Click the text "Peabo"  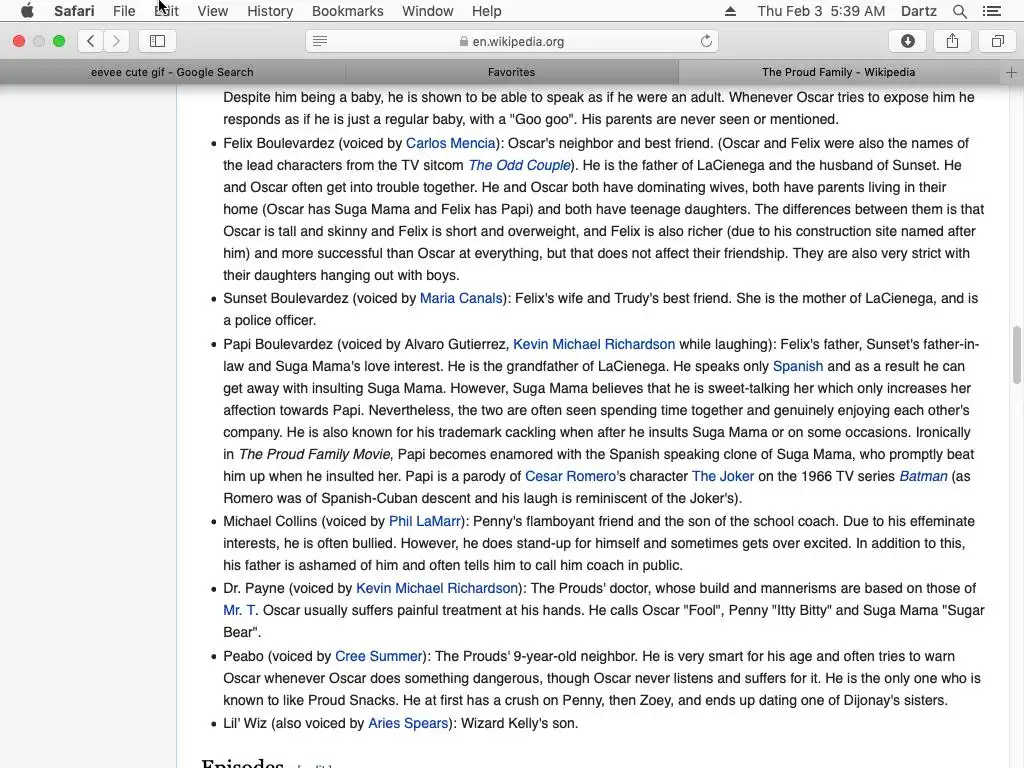click(x=244, y=656)
